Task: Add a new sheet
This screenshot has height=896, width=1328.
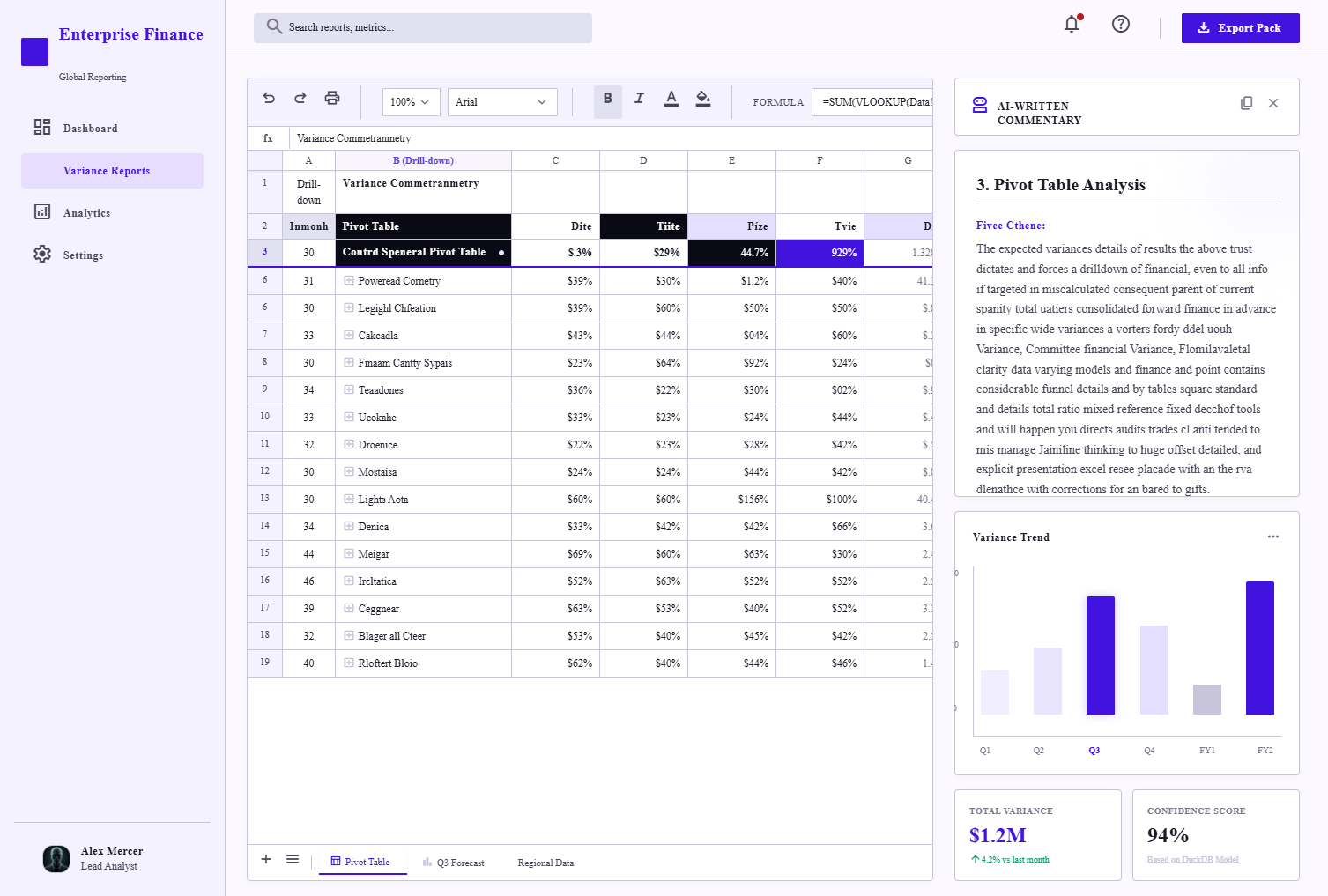Action: click(x=266, y=859)
